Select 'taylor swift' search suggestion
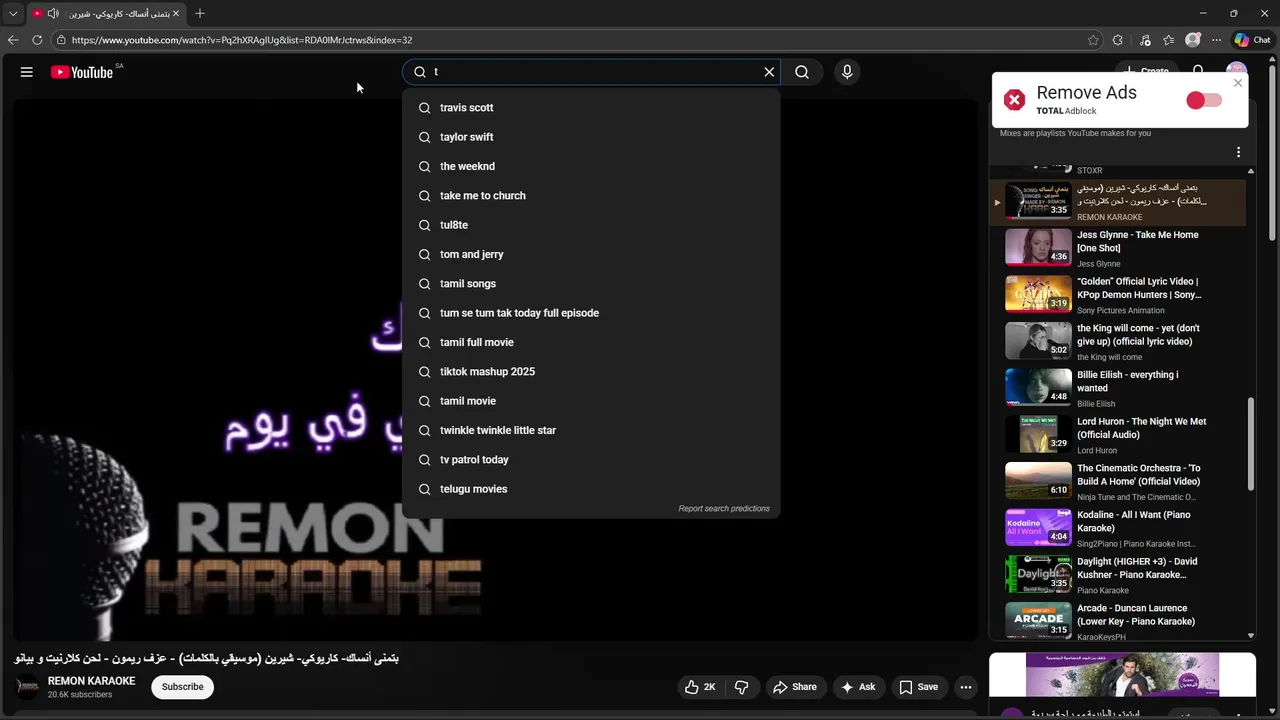 590,137
